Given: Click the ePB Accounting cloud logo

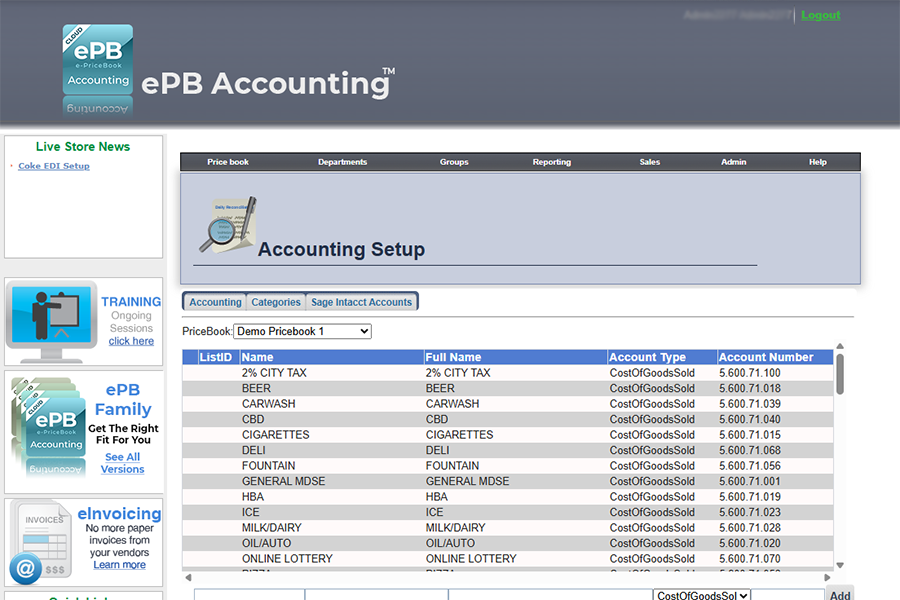Looking at the screenshot, I should (x=97, y=60).
